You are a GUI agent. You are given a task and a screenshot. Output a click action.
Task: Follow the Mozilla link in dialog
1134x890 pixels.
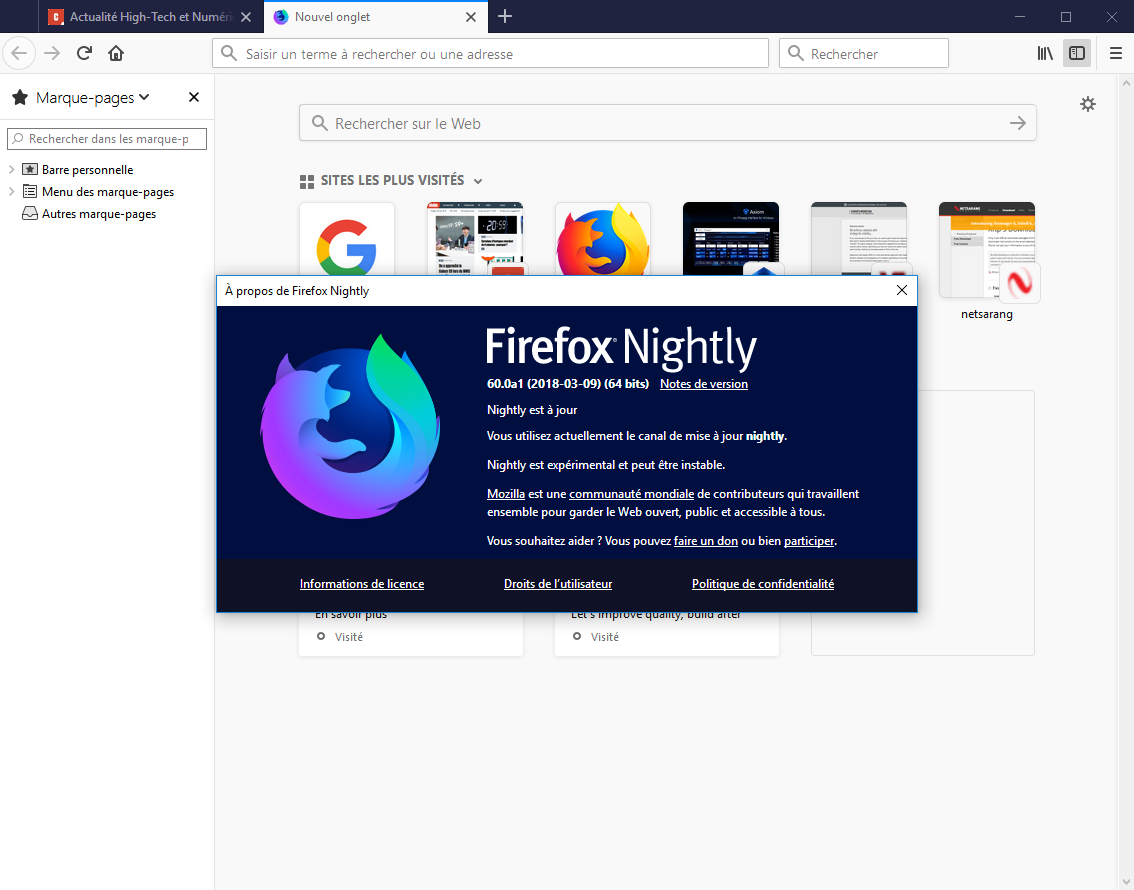click(506, 494)
